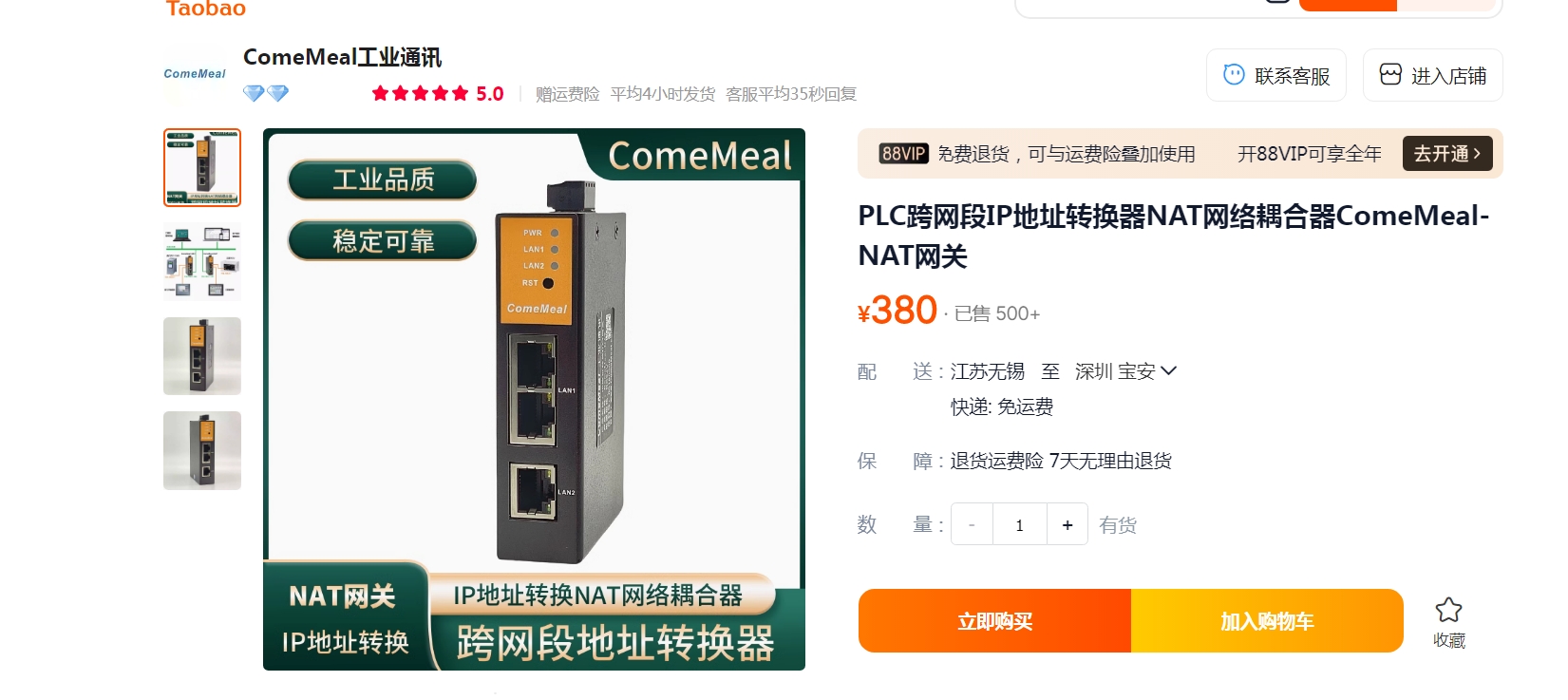
Task: Select the fourth product photo thumbnail
Action: pyautogui.click(x=202, y=450)
